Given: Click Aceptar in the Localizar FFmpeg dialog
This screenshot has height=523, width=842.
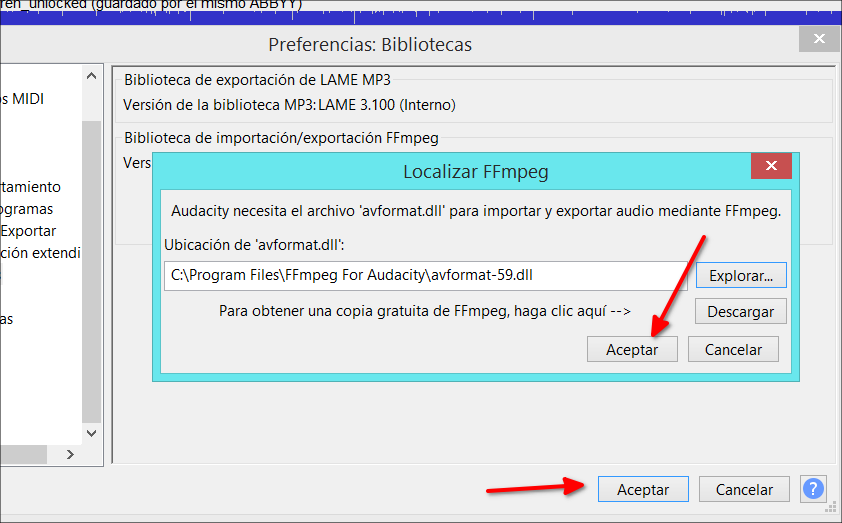Looking at the screenshot, I should [x=632, y=350].
